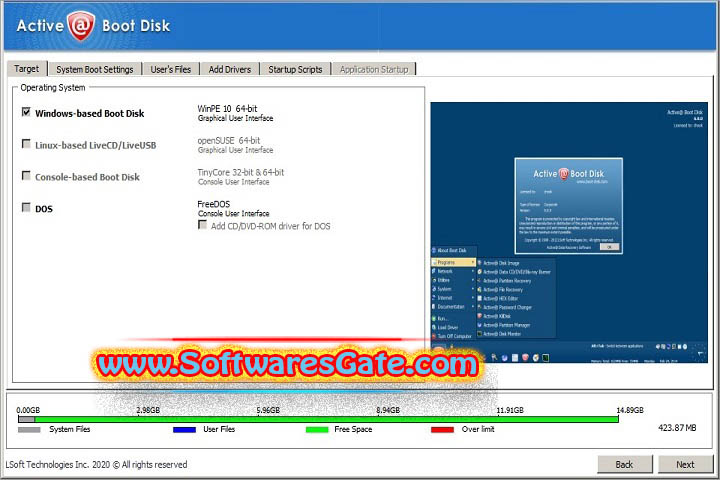Click the boot disk desktop preview image

coord(569,232)
